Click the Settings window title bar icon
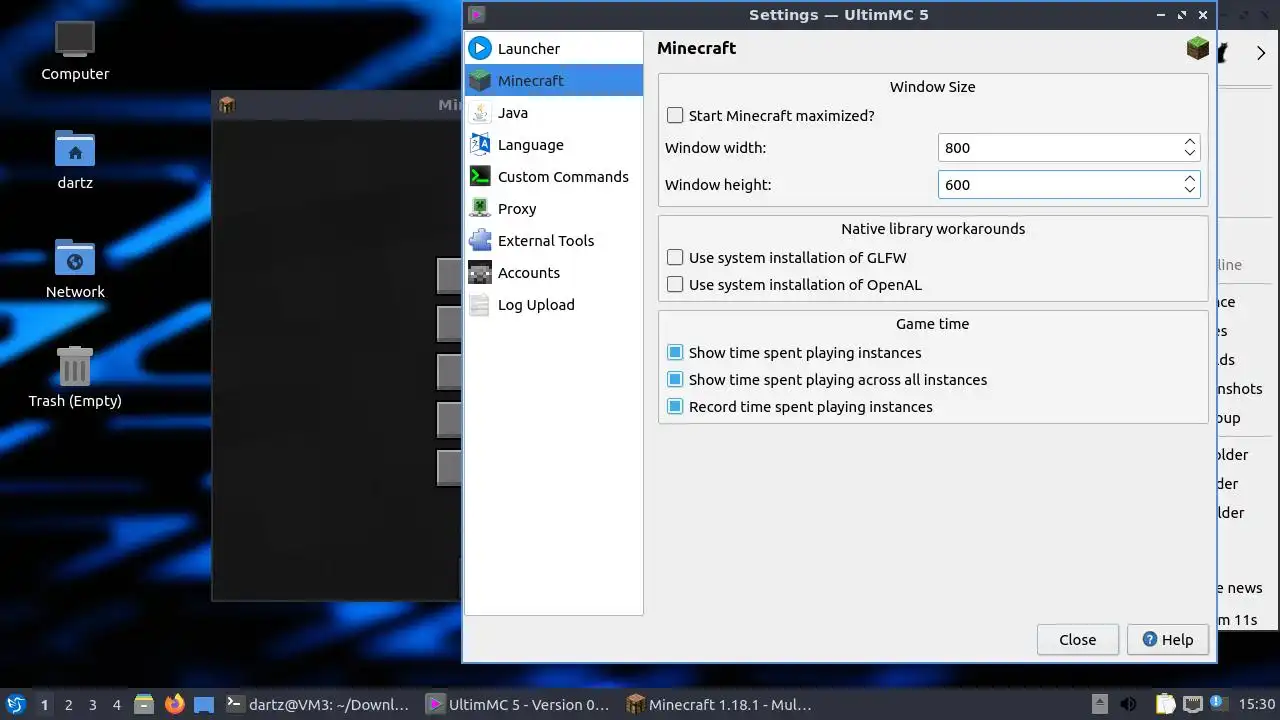The height and width of the screenshot is (720, 1280). (x=477, y=15)
